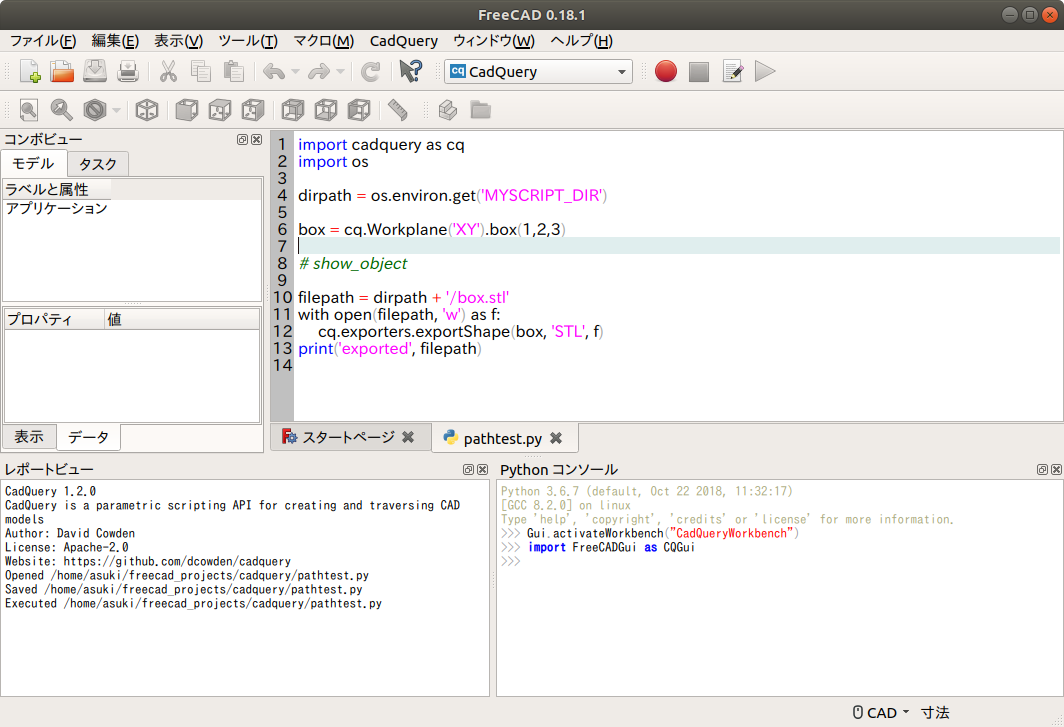Open the CAD navigation style dropdown

point(880,712)
